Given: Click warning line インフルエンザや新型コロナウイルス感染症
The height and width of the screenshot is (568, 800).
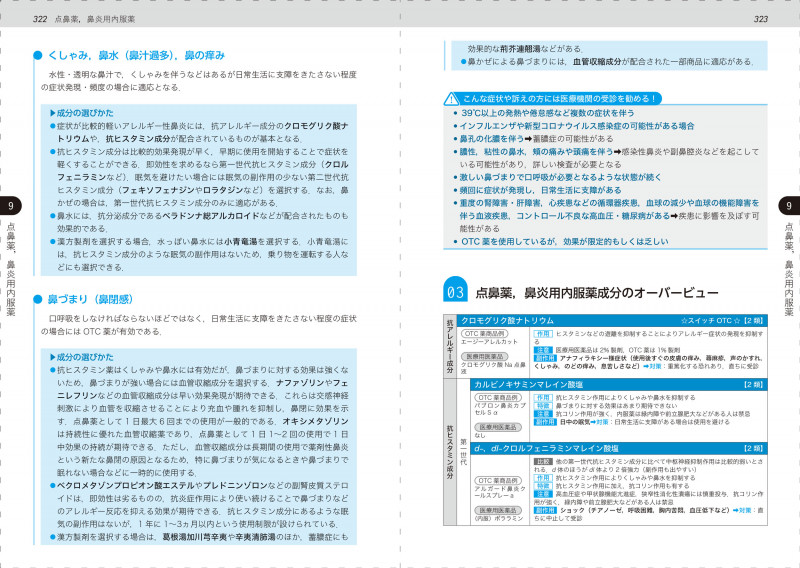Looking at the screenshot, I should 577,126.
